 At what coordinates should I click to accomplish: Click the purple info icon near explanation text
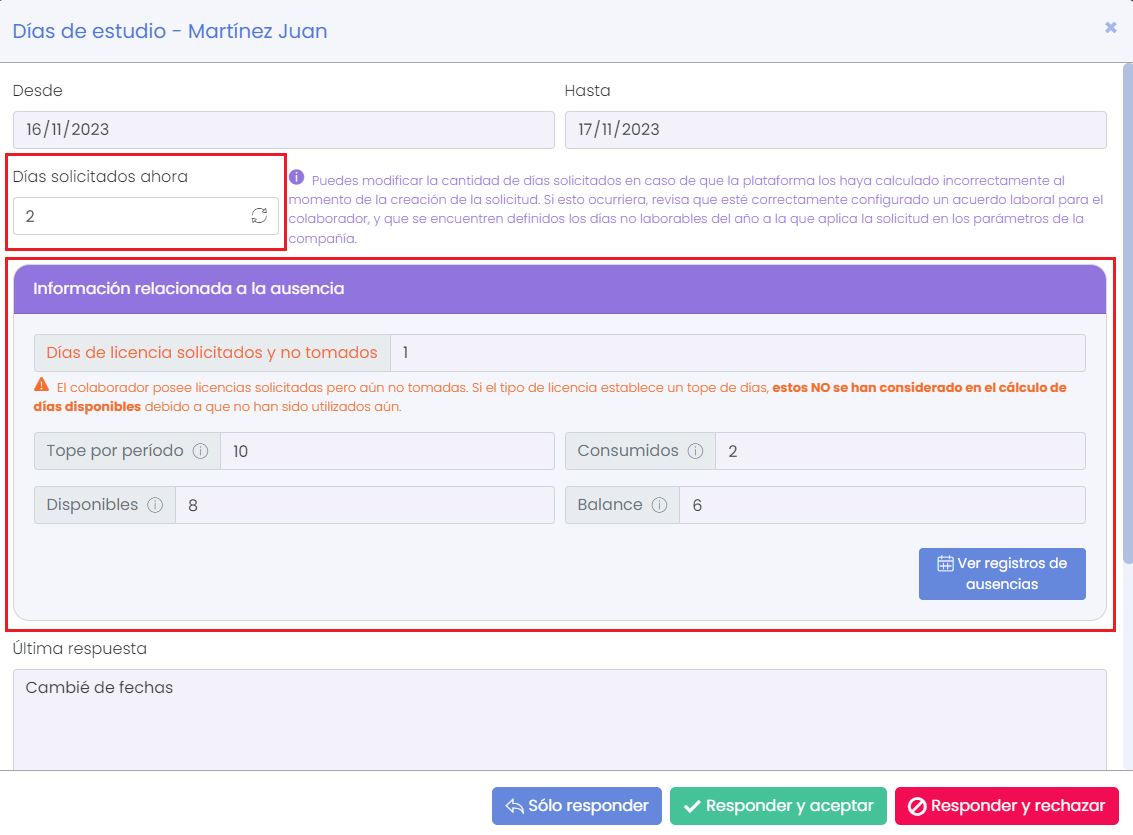[x=297, y=178]
